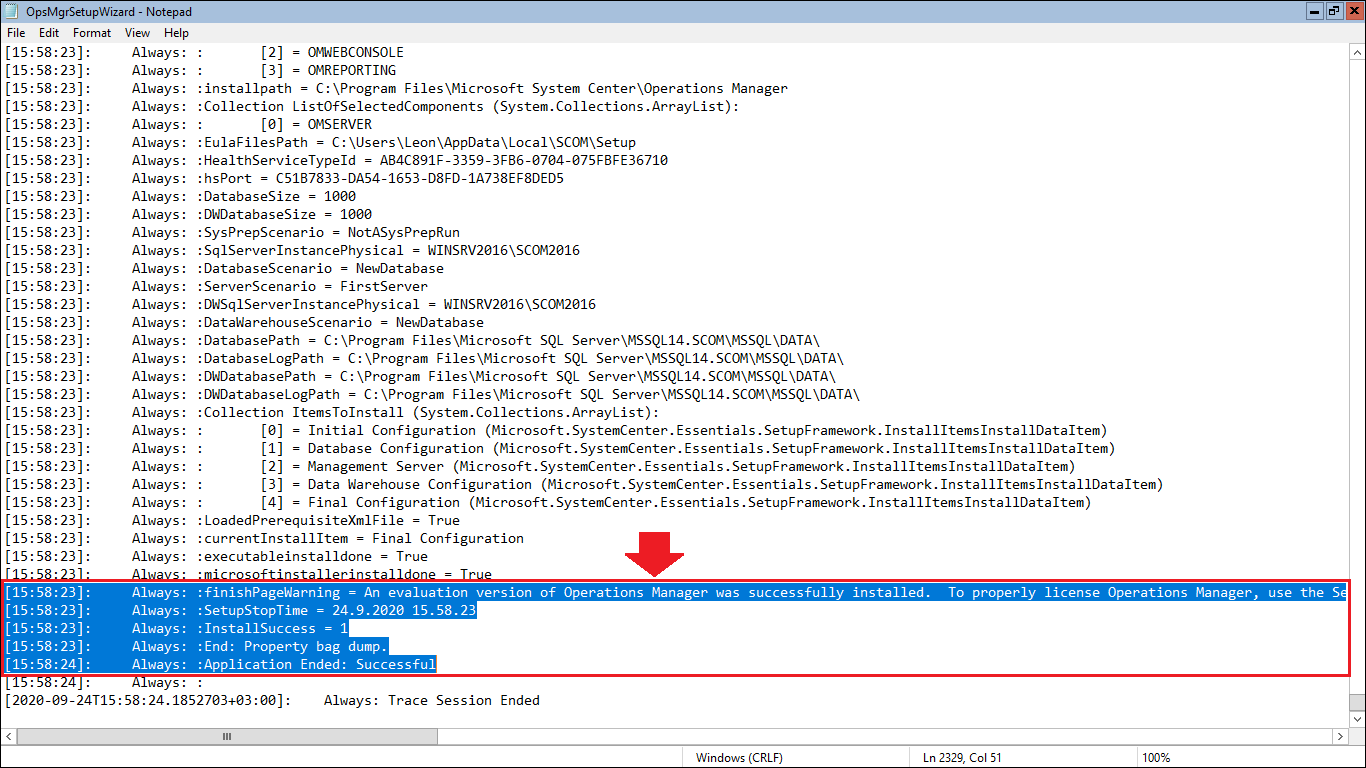
Task: Restore down the Notepad window
Action: point(1334,10)
